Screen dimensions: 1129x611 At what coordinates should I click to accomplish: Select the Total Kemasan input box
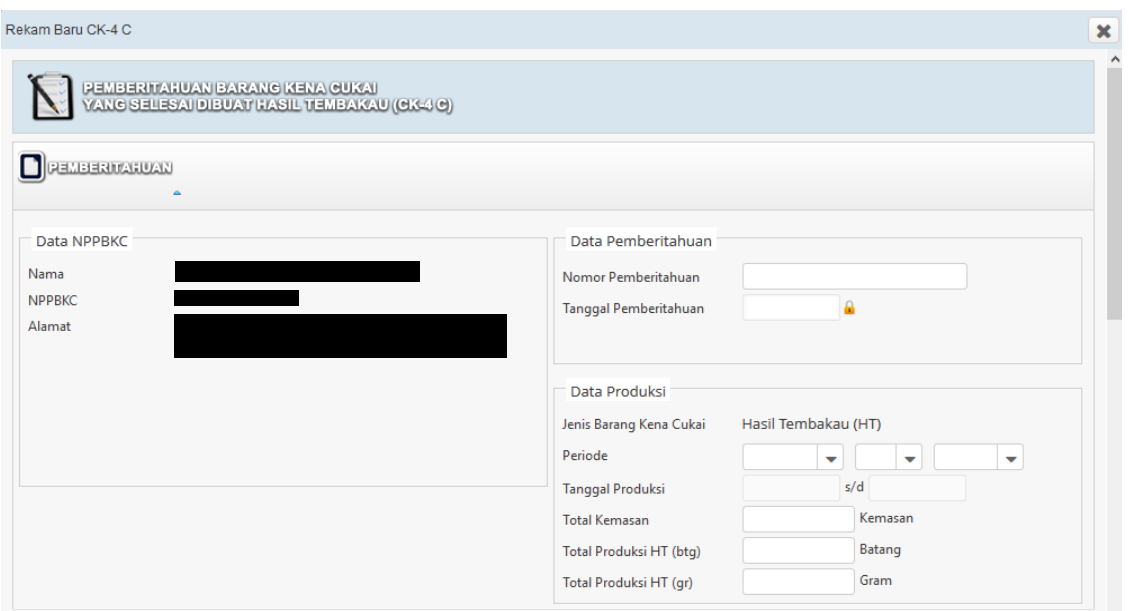(797, 519)
